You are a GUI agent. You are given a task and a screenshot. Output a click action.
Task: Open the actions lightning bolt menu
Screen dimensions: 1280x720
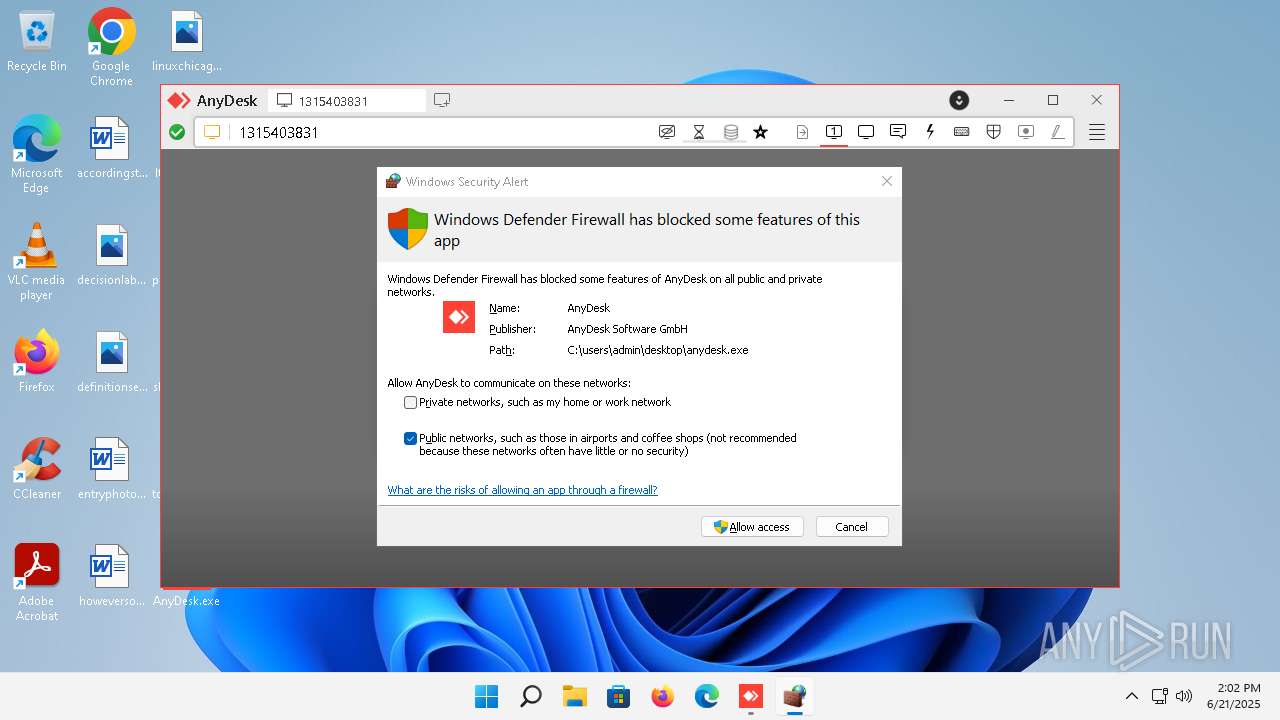(930, 132)
